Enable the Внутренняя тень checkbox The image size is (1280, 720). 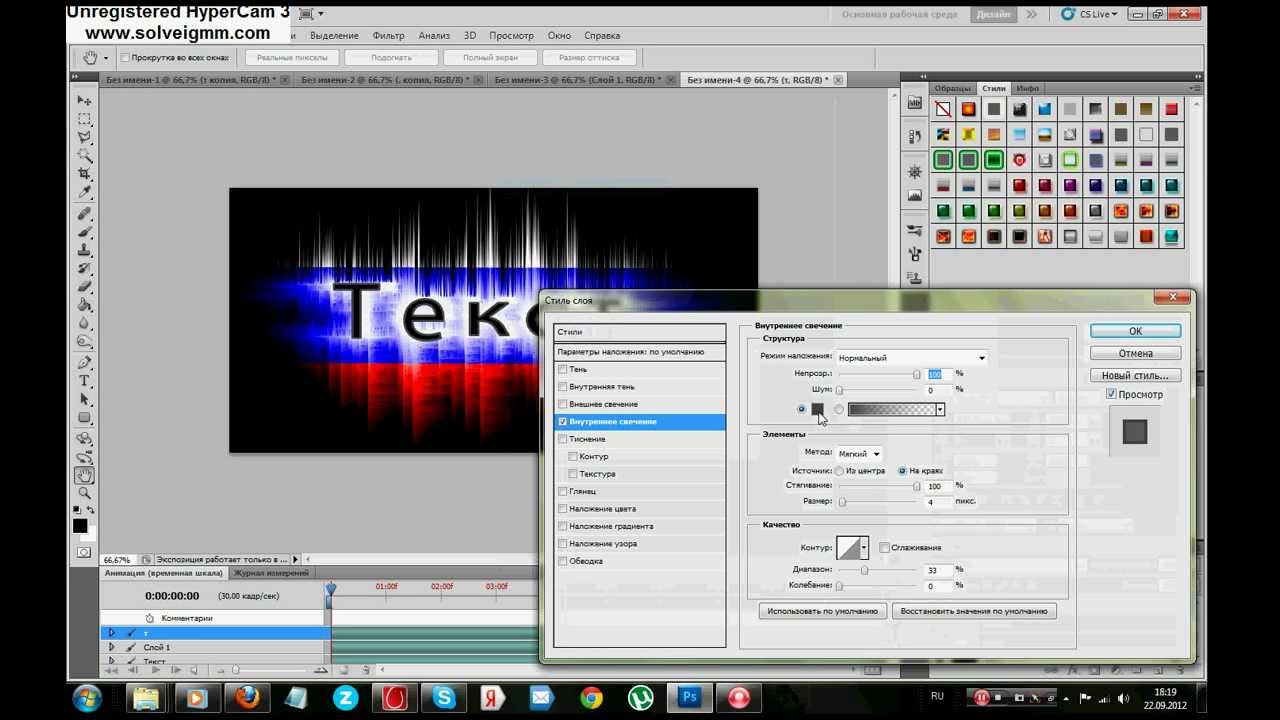[562, 387]
